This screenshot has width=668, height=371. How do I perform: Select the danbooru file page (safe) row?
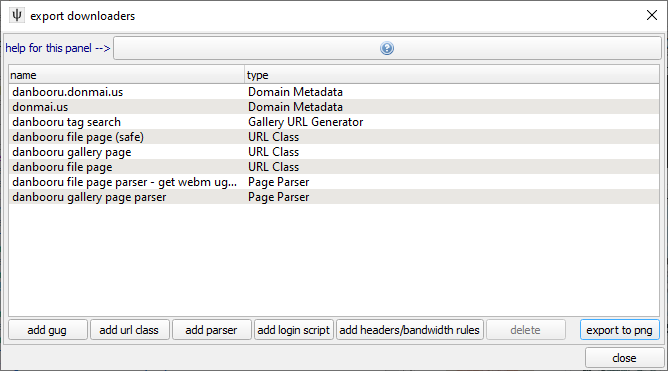334,137
